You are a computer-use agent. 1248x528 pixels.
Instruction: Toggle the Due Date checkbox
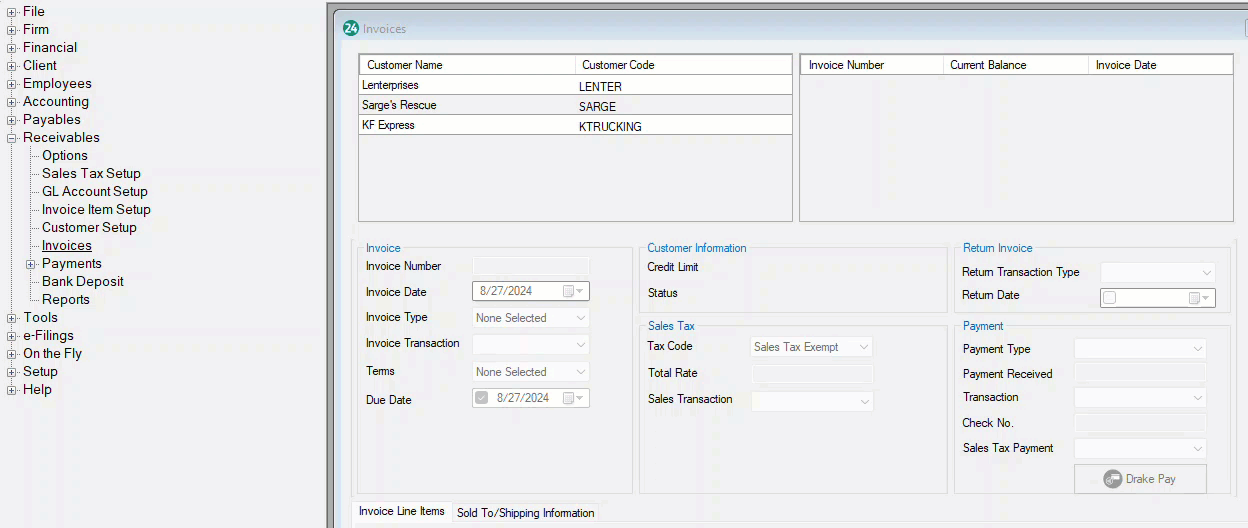482,398
